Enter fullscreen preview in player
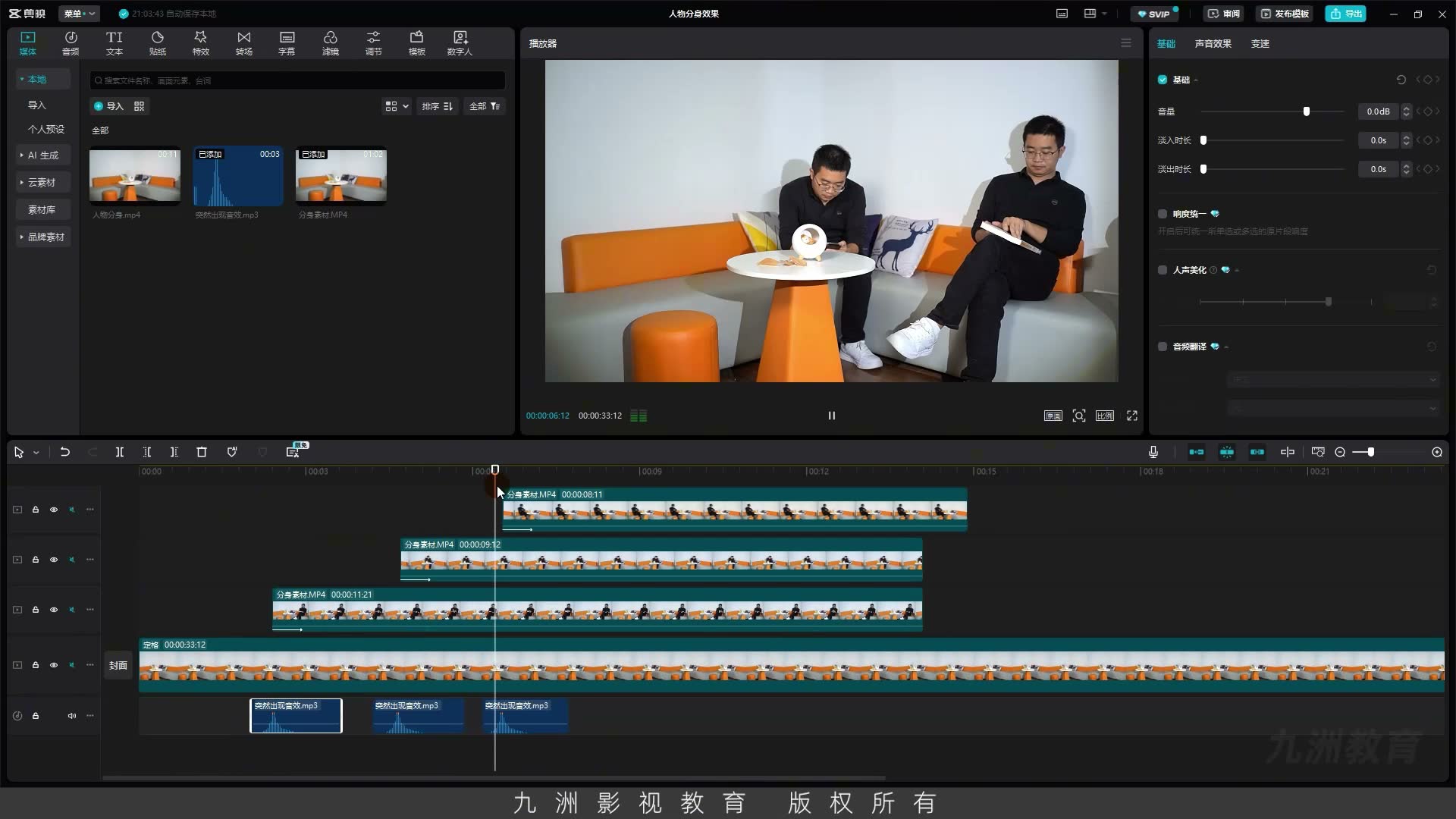 (x=1132, y=416)
